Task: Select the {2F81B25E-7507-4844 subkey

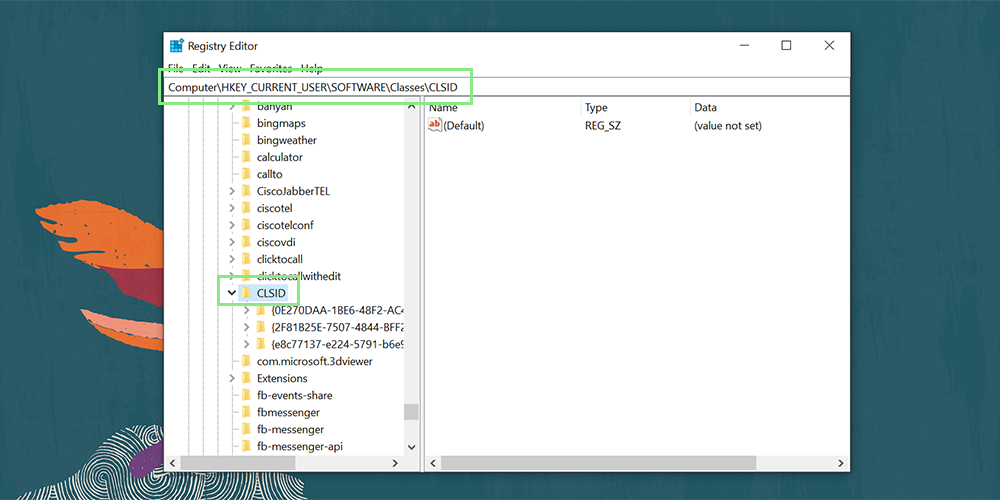Action: (x=337, y=327)
